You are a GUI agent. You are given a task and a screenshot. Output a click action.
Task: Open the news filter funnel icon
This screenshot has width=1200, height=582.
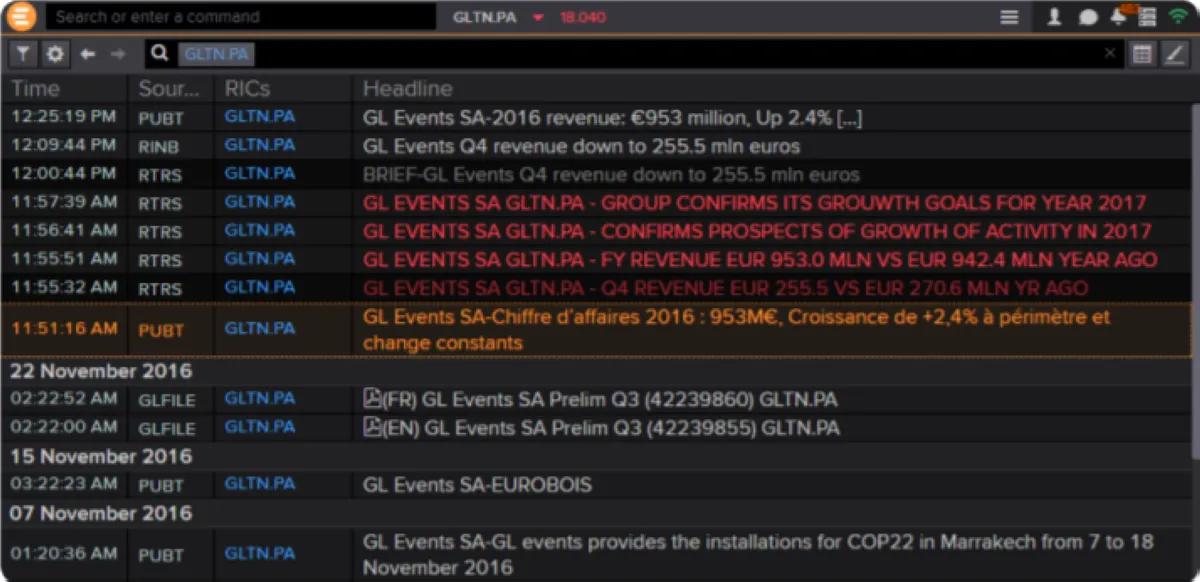[24, 54]
